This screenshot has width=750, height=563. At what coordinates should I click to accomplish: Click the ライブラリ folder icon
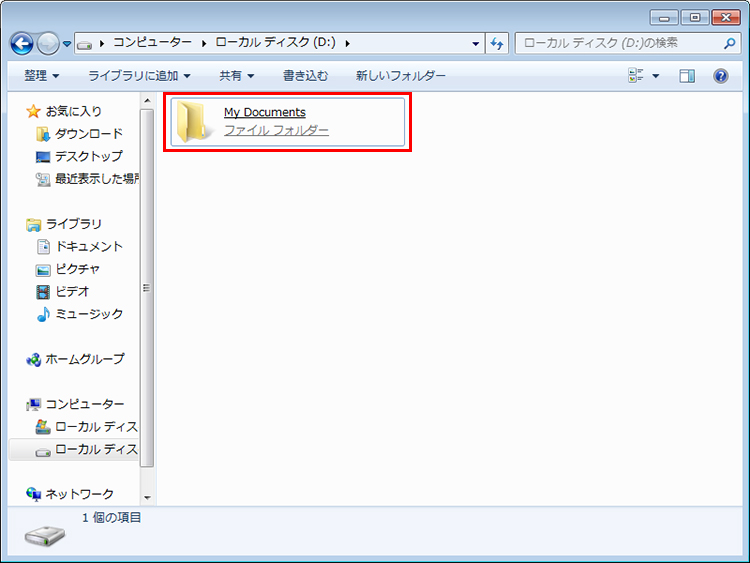[33, 224]
